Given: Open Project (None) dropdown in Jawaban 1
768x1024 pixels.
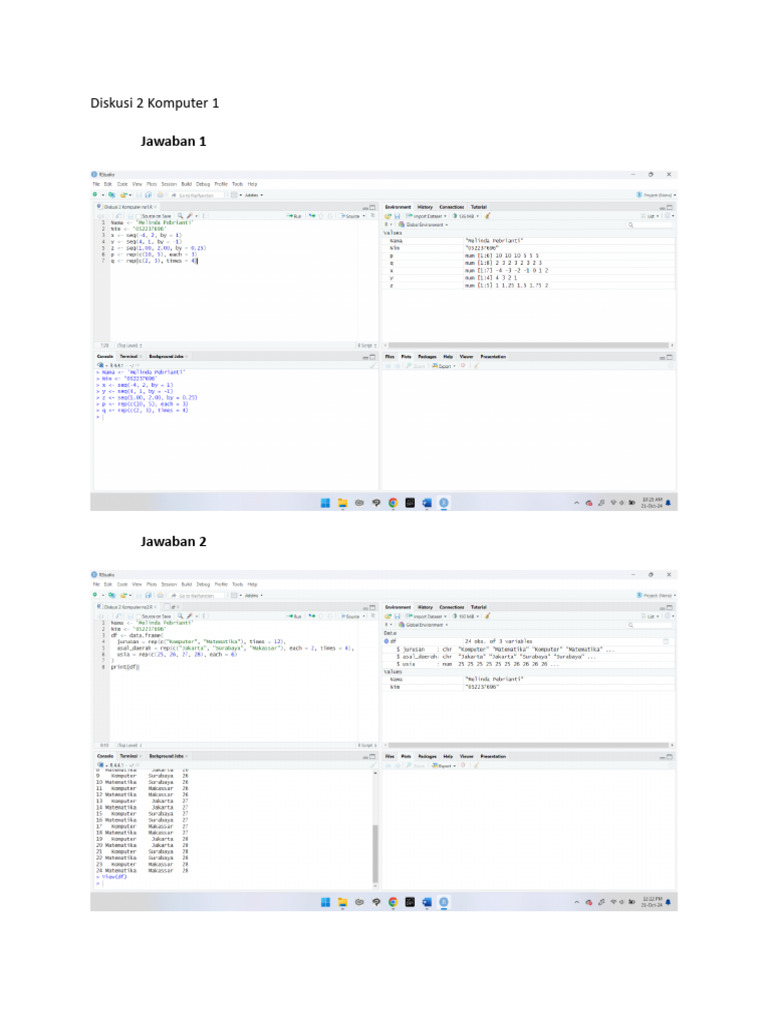Looking at the screenshot, I should click(x=656, y=195).
